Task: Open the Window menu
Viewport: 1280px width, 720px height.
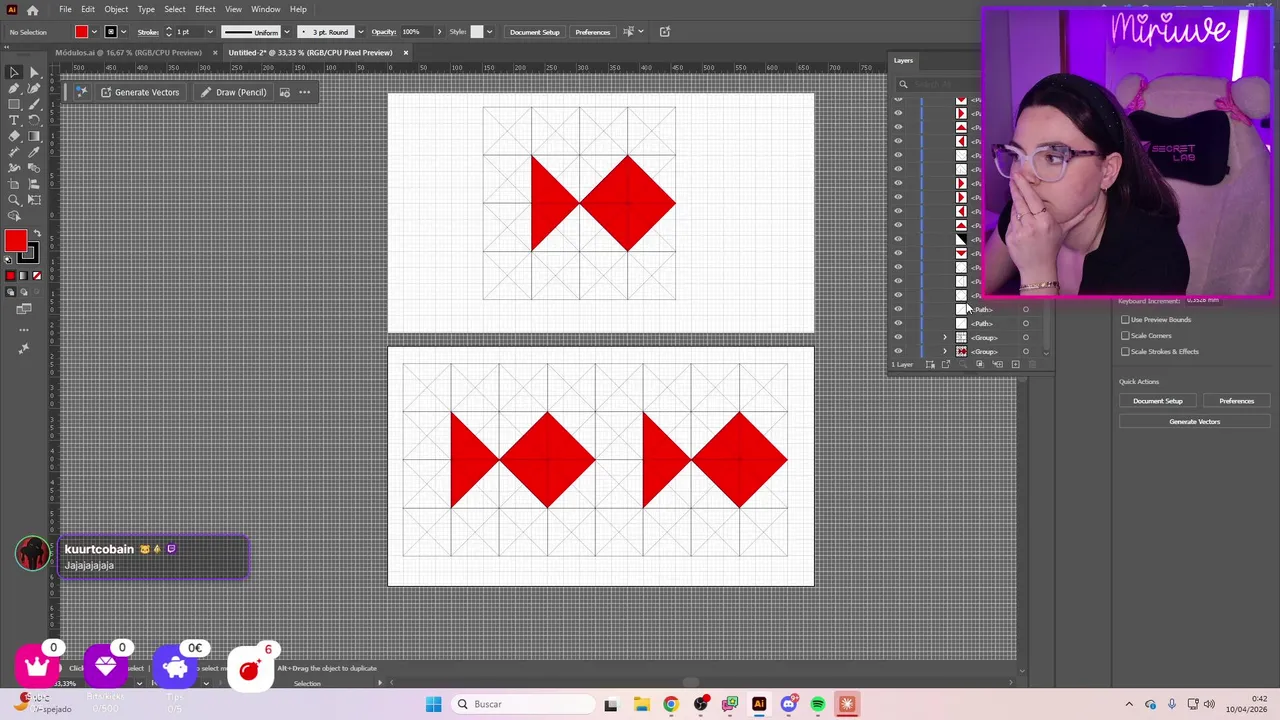Action: (265, 9)
